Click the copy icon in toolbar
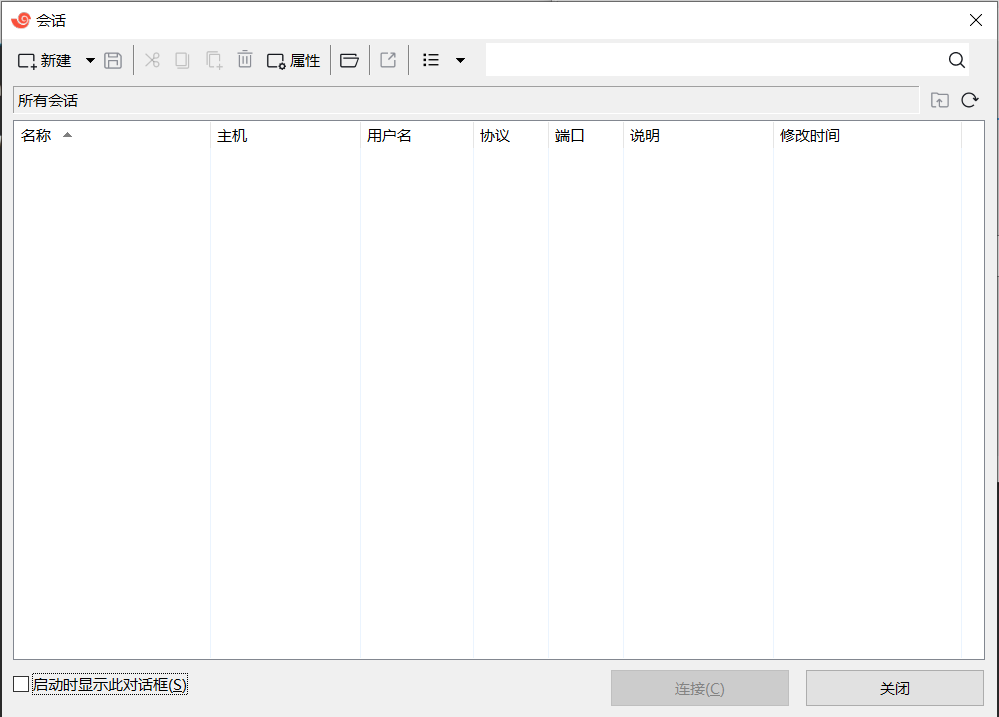 coord(182,61)
